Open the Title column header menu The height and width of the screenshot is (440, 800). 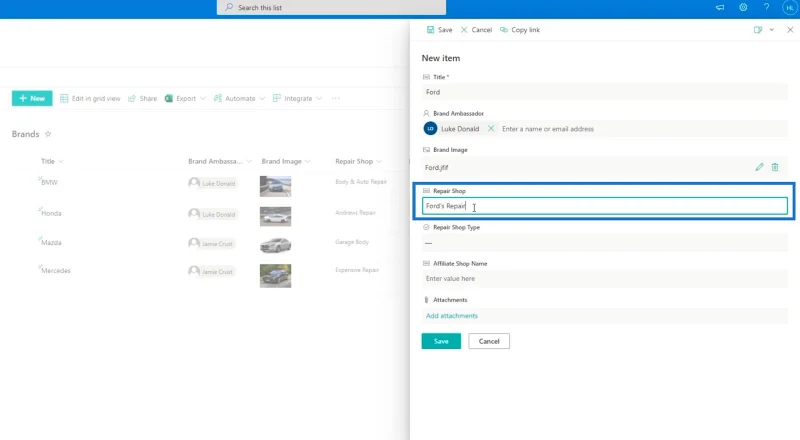click(52, 161)
